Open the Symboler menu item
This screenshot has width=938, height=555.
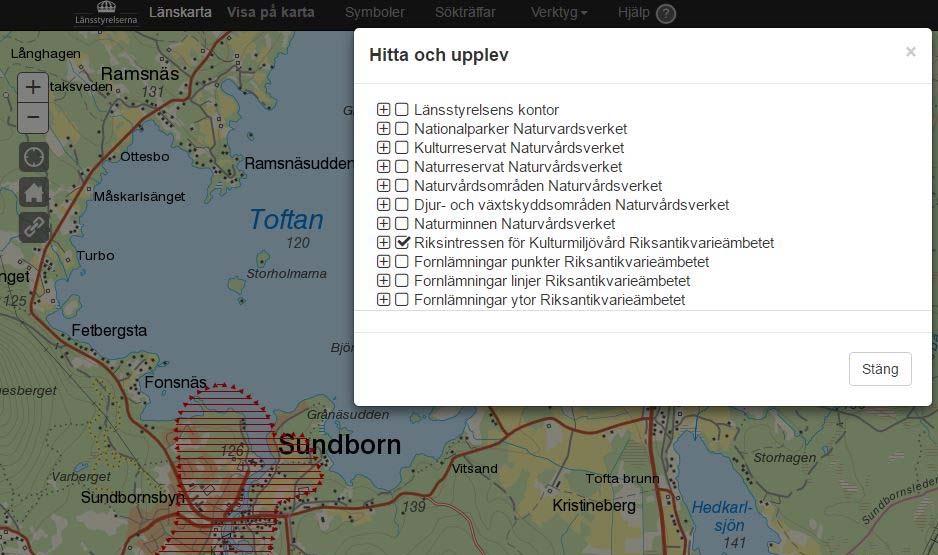(x=374, y=13)
